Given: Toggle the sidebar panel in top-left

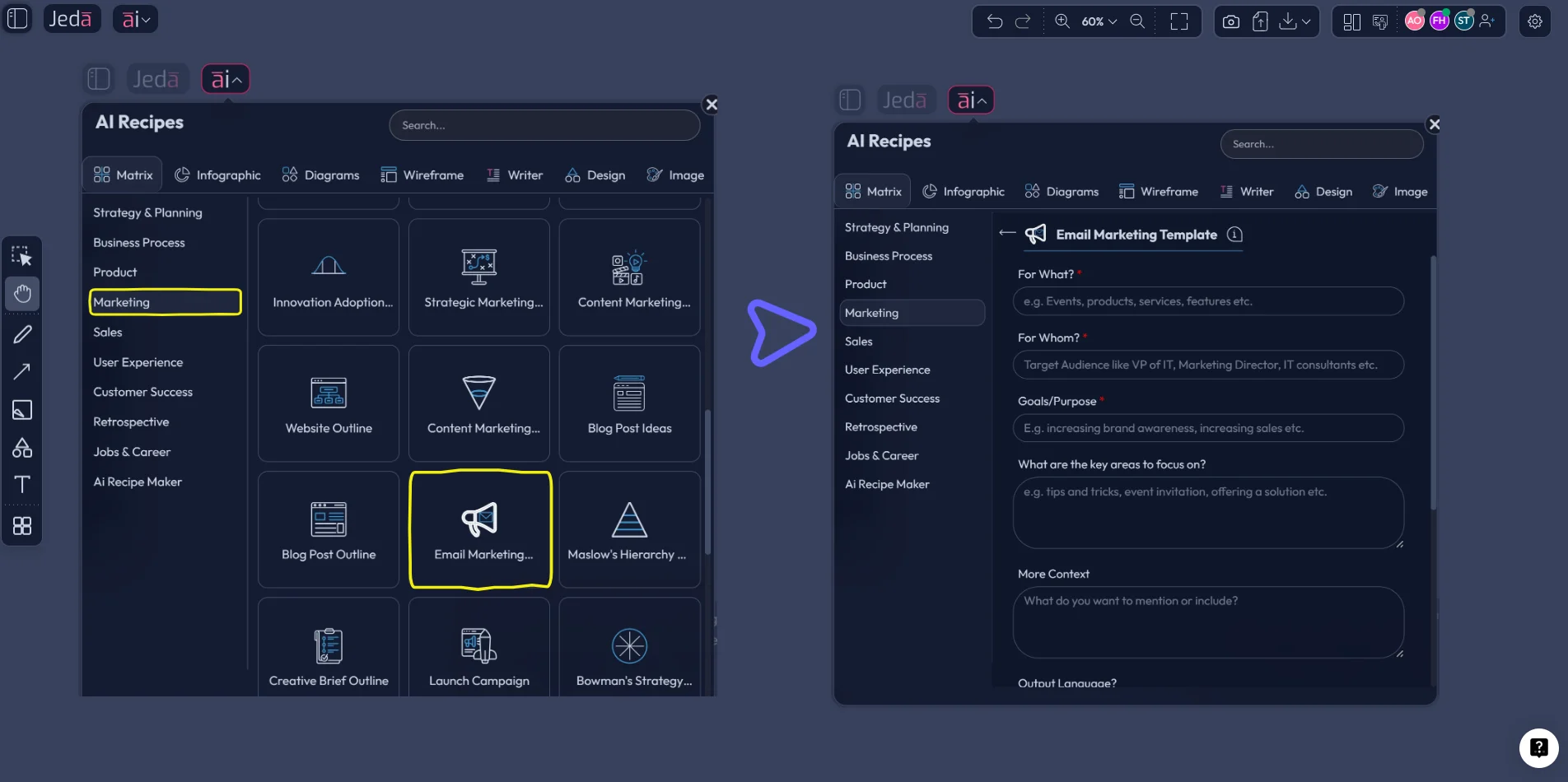Looking at the screenshot, I should coord(17,18).
